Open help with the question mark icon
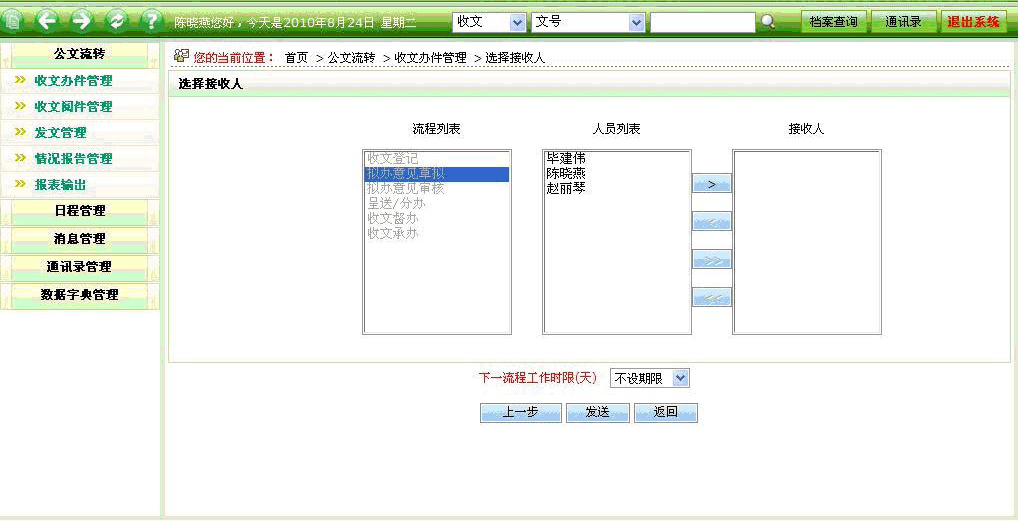 150,21
